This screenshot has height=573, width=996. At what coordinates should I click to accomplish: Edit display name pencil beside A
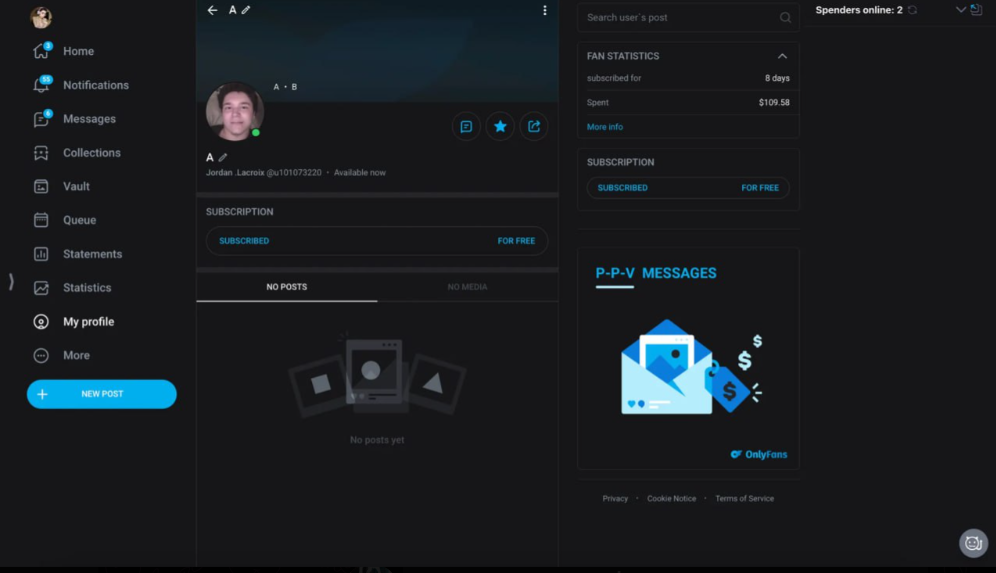click(223, 158)
